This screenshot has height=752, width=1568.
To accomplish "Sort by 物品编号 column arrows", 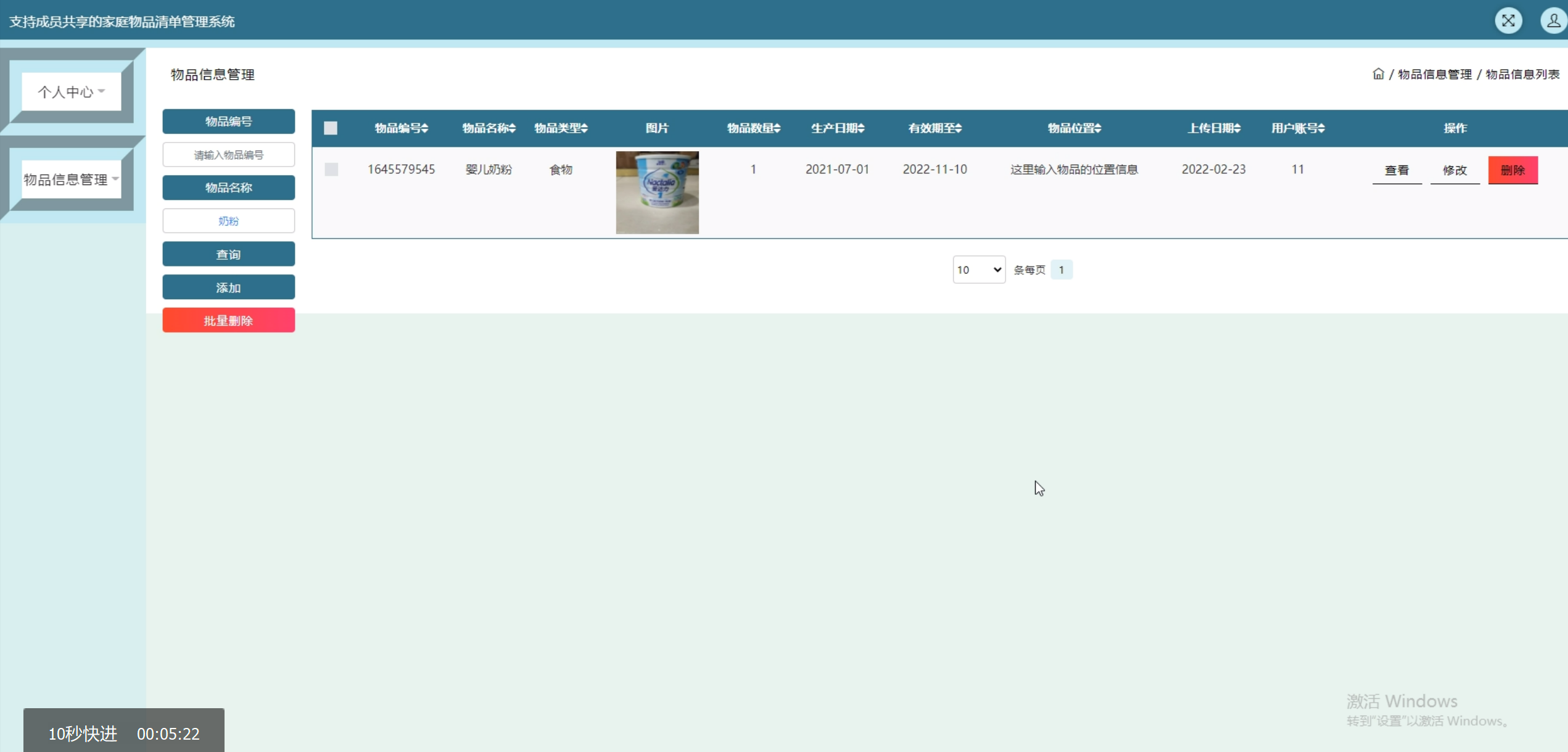I will (x=424, y=128).
